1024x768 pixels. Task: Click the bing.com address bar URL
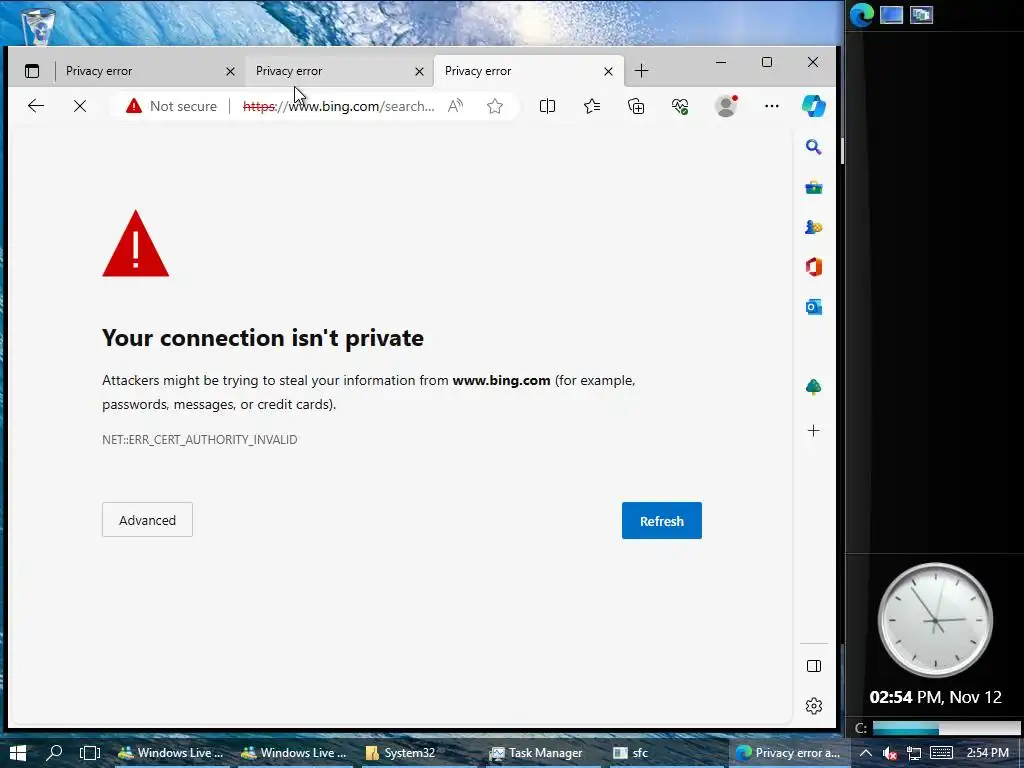point(338,106)
